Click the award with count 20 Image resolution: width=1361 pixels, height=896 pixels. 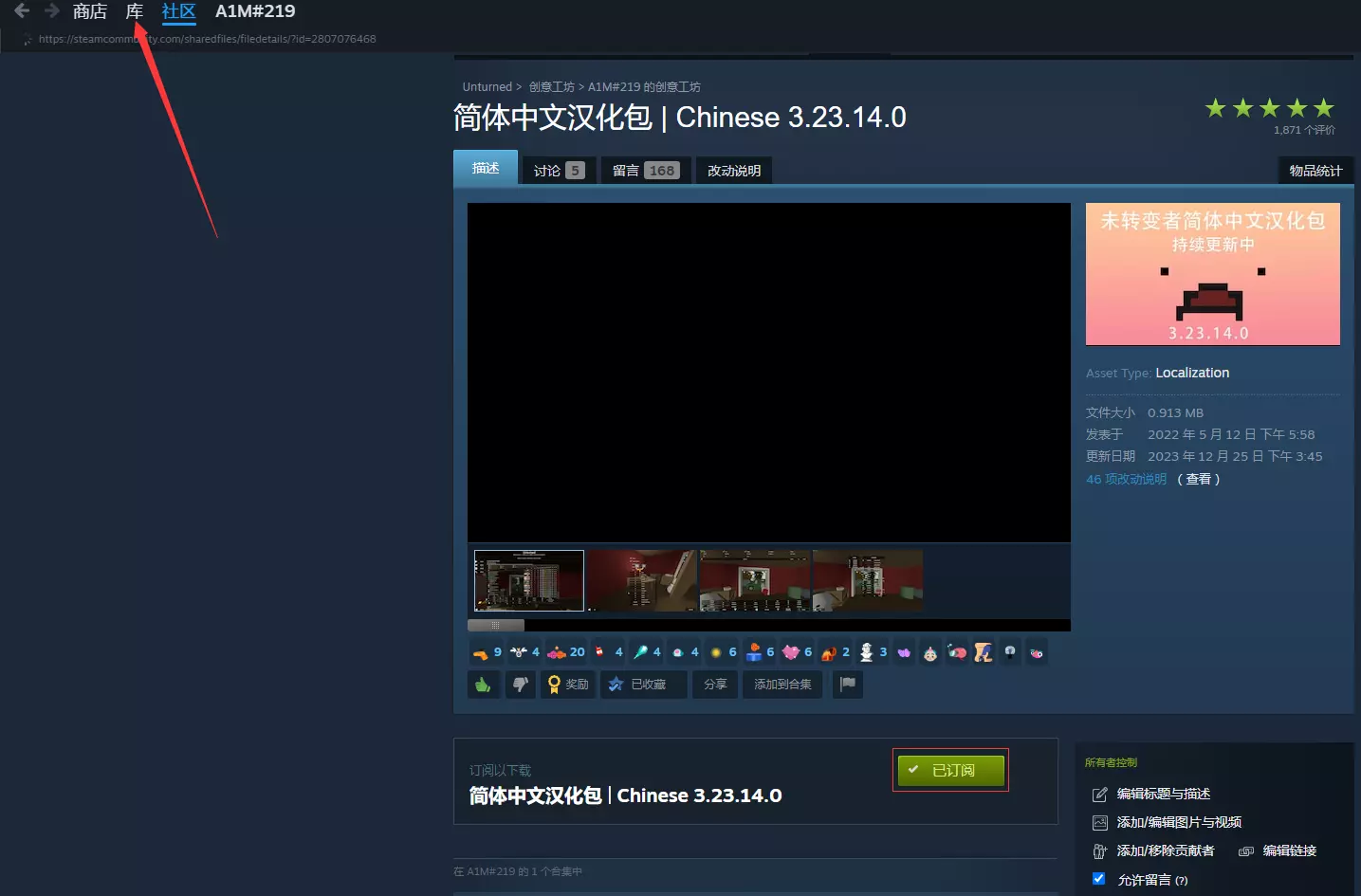566,652
